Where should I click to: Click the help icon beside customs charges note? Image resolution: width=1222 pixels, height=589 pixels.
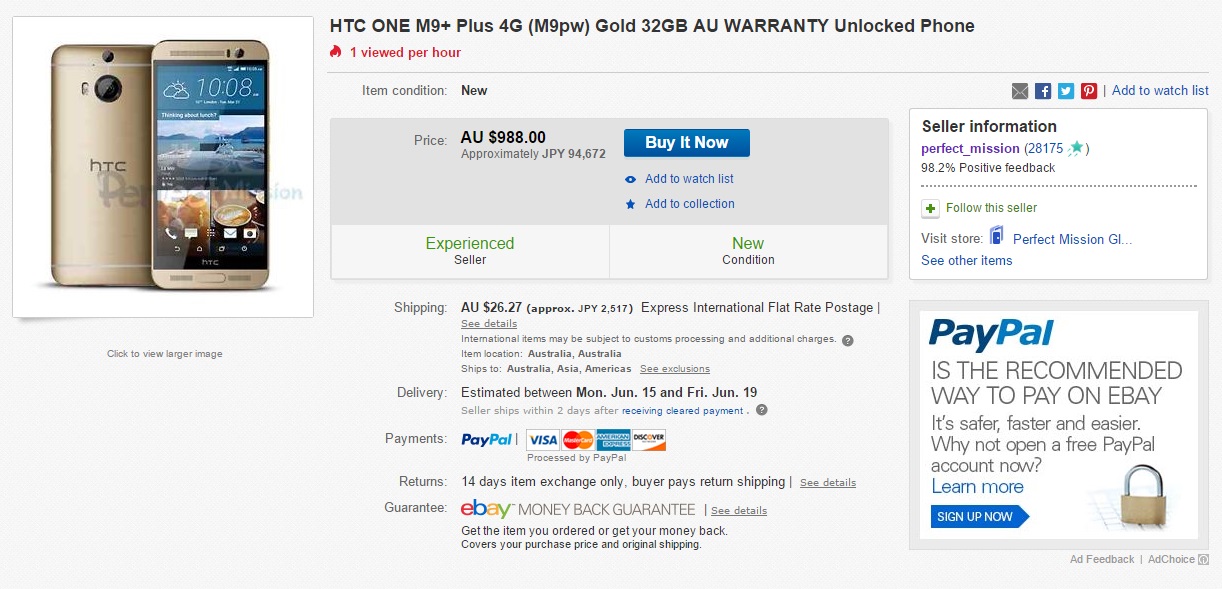pyautogui.click(x=848, y=340)
